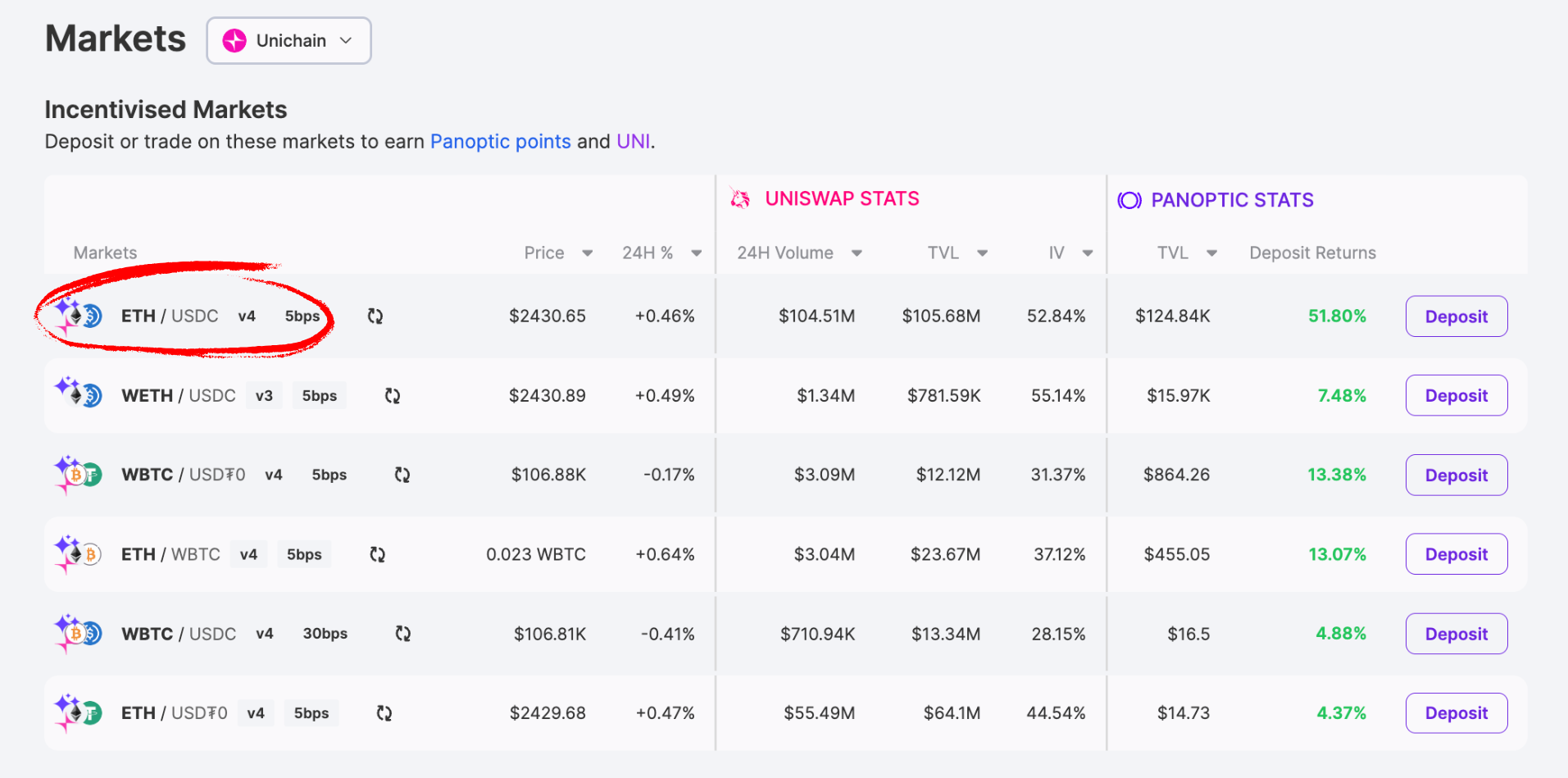This screenshot has width=1568, height=778.
Task: Sort by Price column arrow
Action: point(587,253)
